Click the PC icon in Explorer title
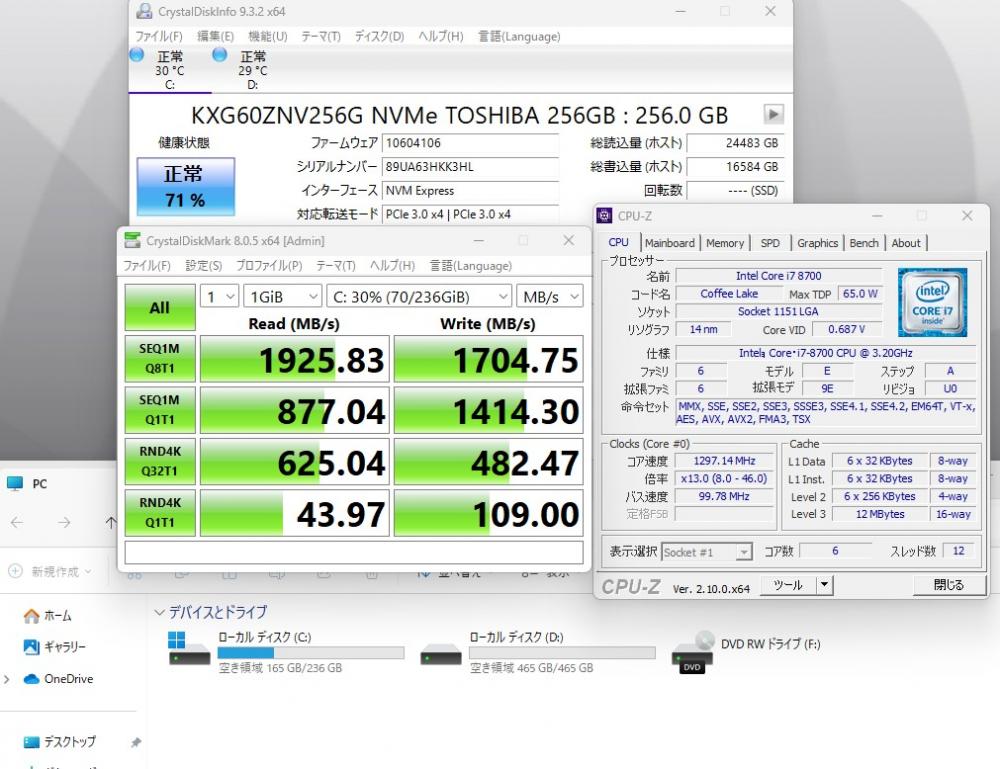The image size is (1000, 769). (x=15, y=483)
